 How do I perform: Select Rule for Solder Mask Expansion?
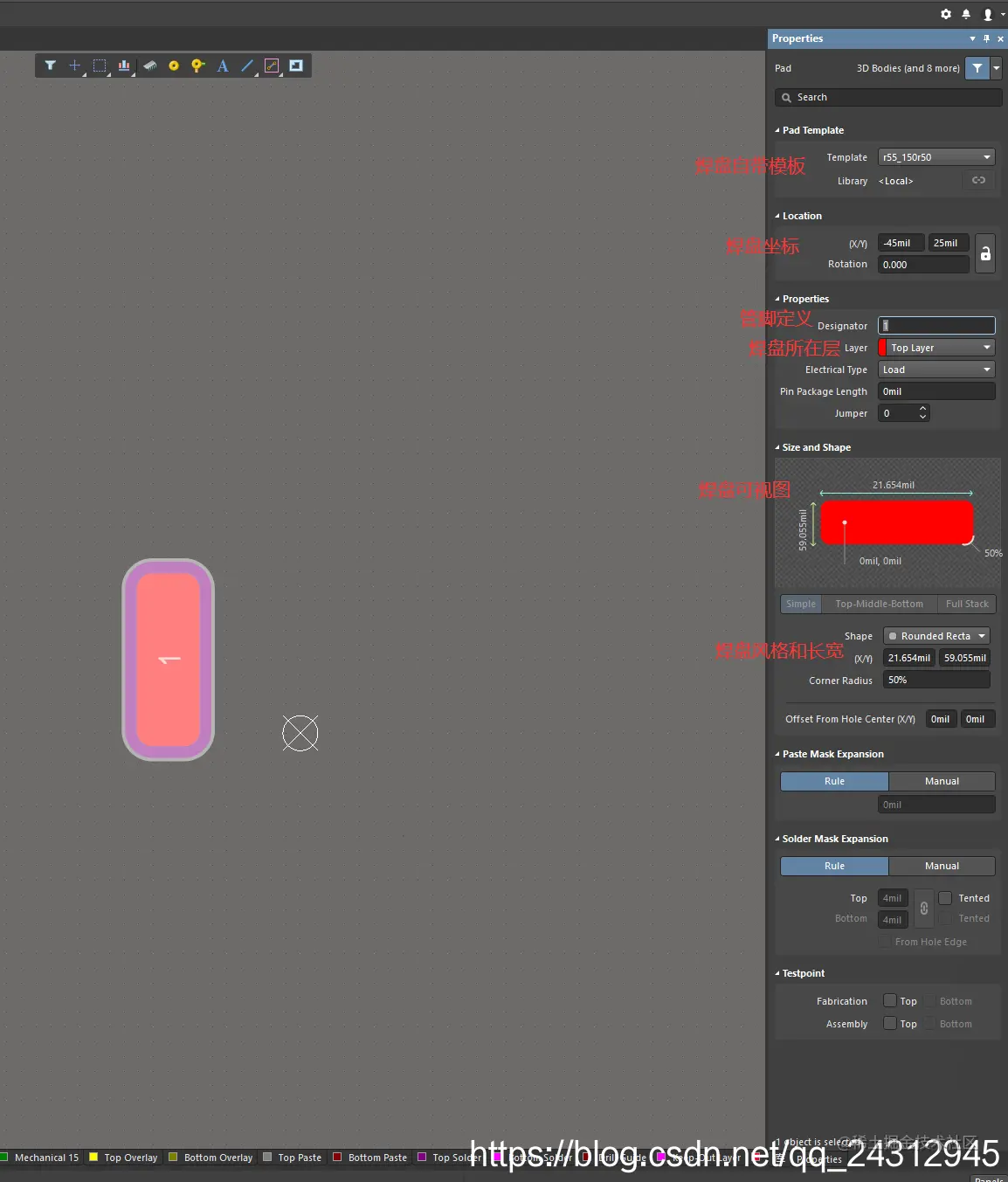[834, 866]
